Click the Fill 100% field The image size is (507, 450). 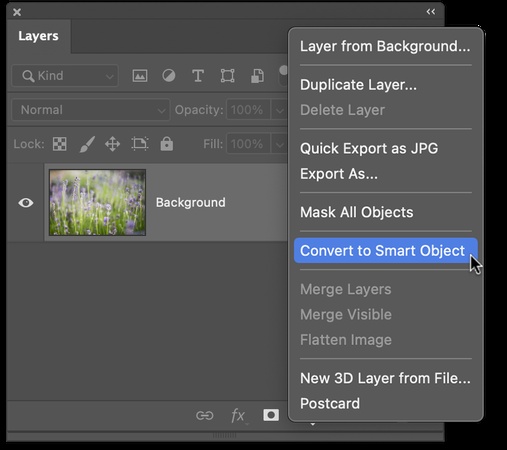(x=248, y=144)
